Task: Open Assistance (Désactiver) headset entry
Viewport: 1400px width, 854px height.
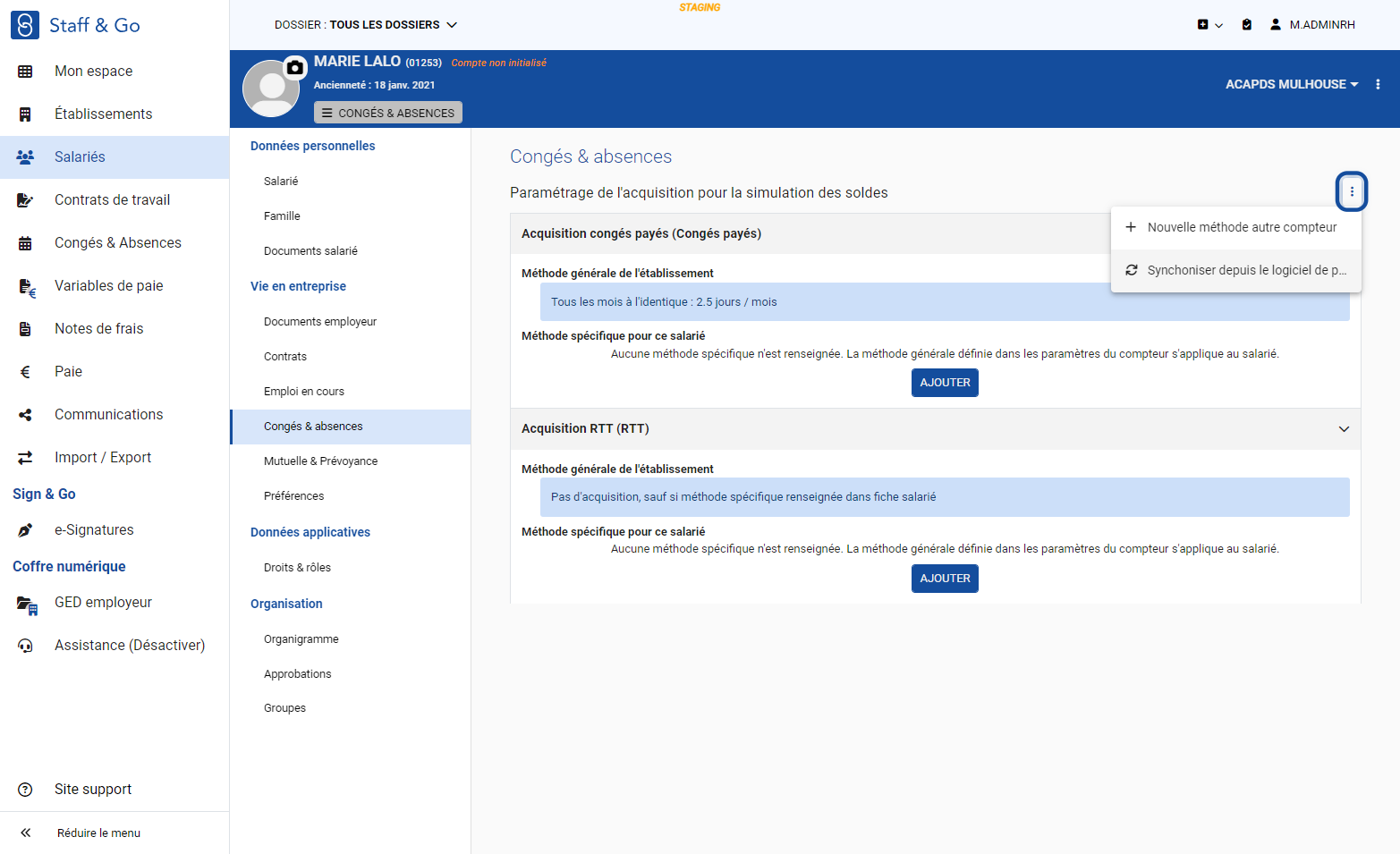Action: pyautogui.click(x=115, y=646)
